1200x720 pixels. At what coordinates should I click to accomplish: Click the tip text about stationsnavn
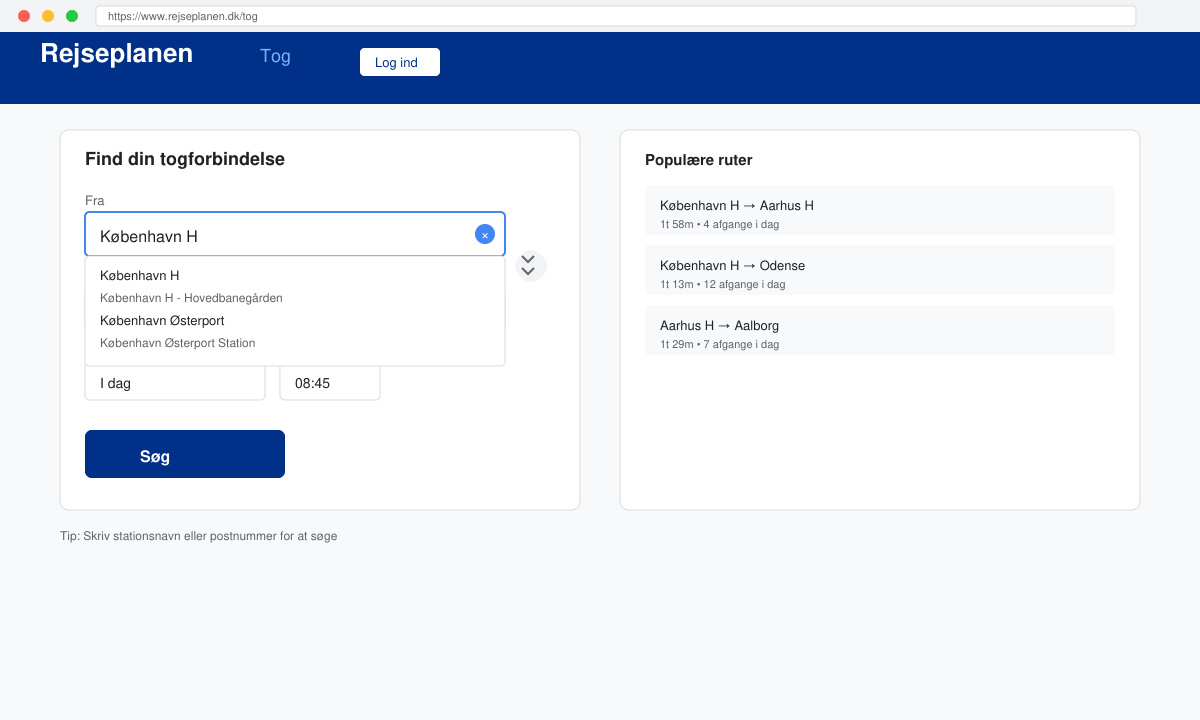[199, 536]
